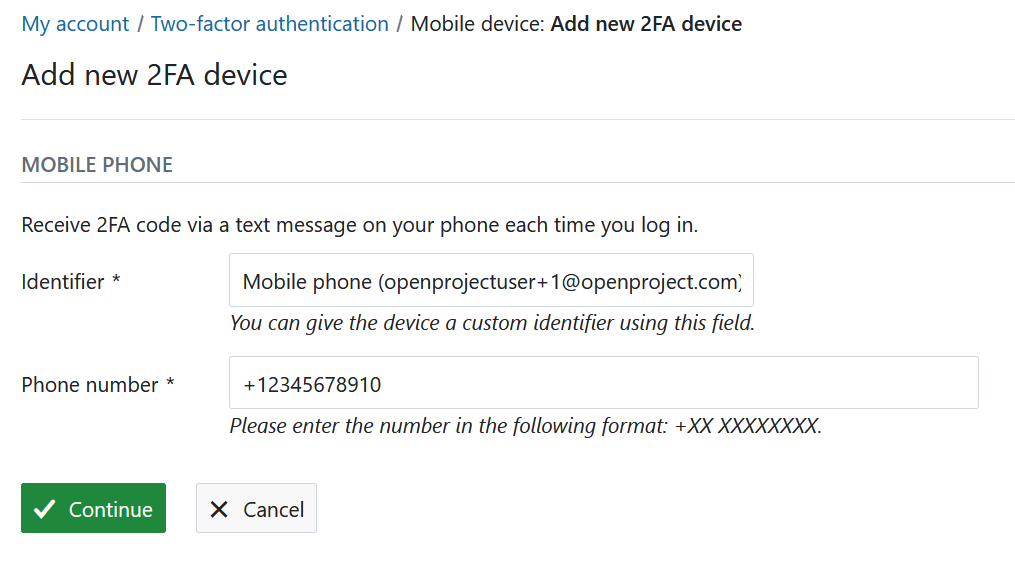Click the Receive 2FA code description text
This screenshot has height=567, width=1015.
pyautogui.click(x=359, y=225)
